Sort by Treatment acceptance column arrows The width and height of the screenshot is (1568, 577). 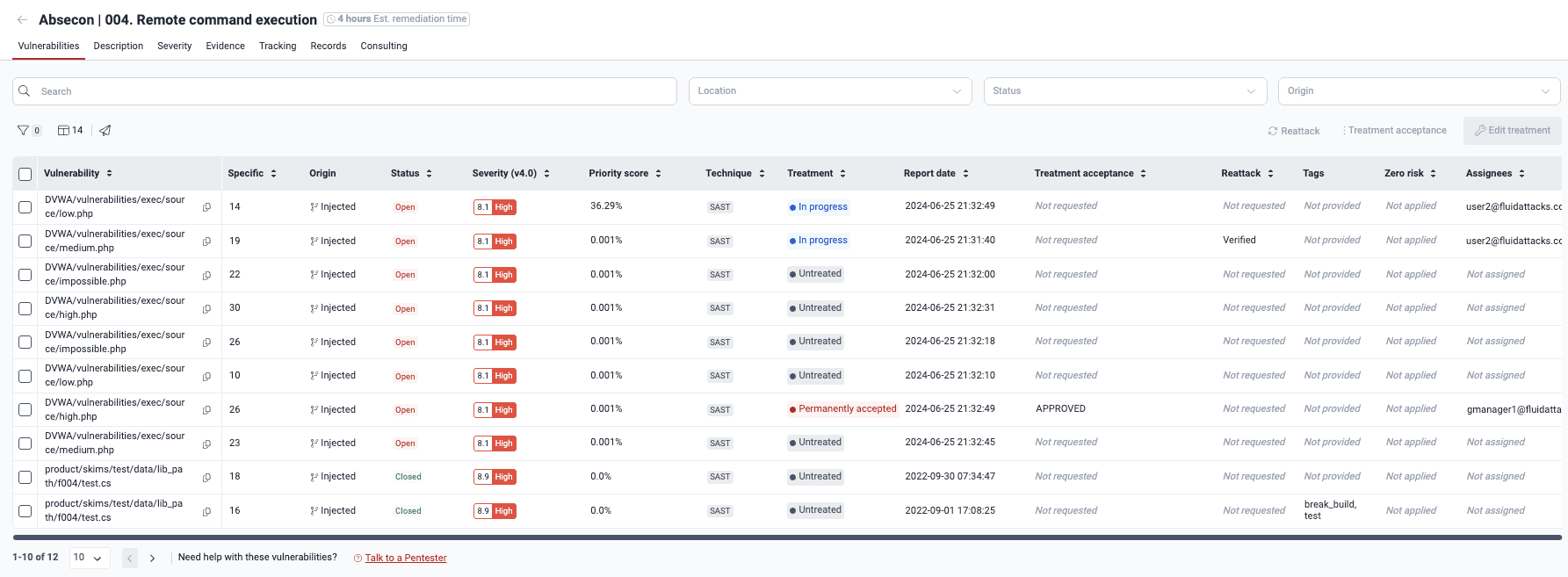[x=1143, y=174]
